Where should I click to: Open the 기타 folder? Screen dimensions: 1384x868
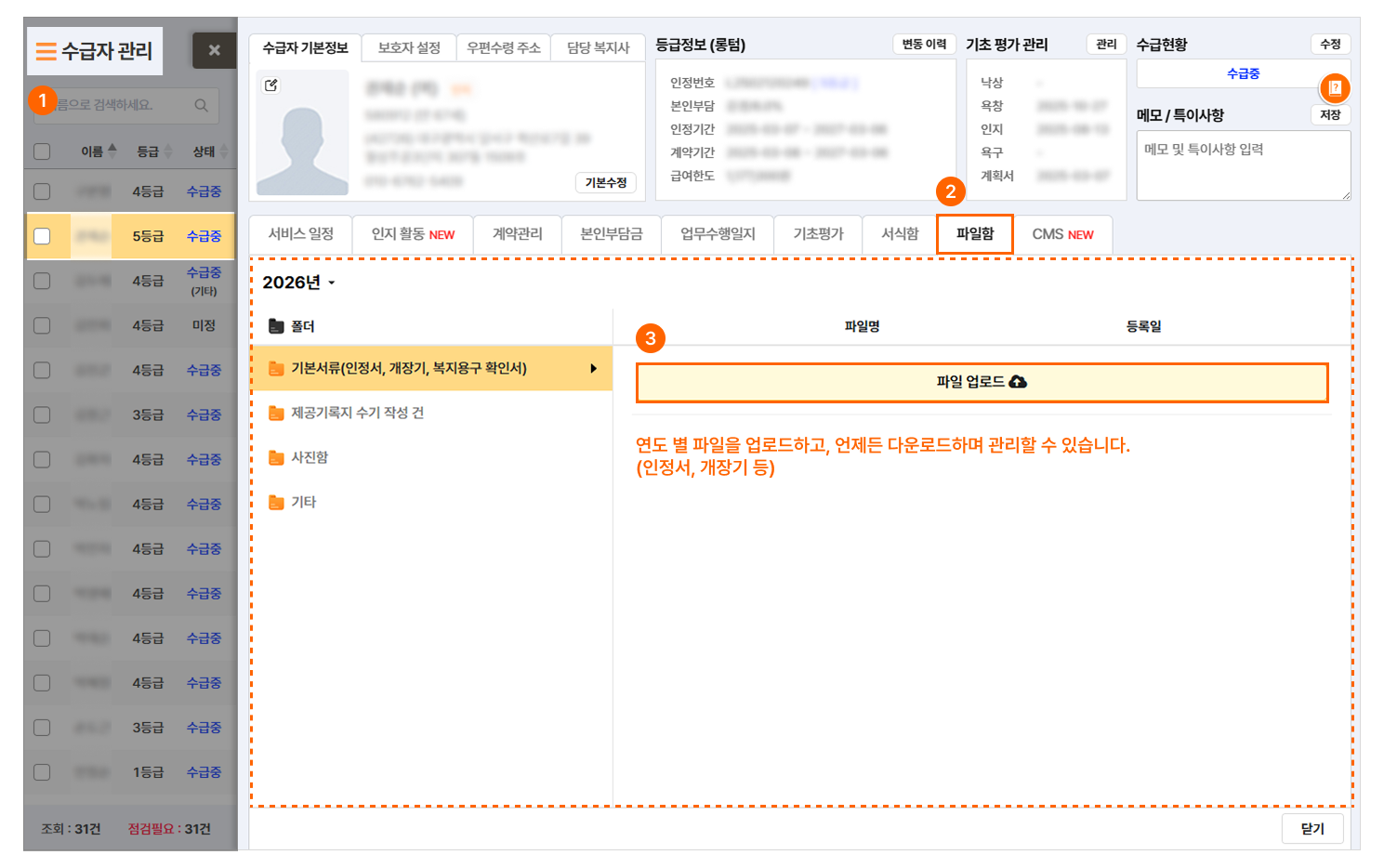point(303,502)
